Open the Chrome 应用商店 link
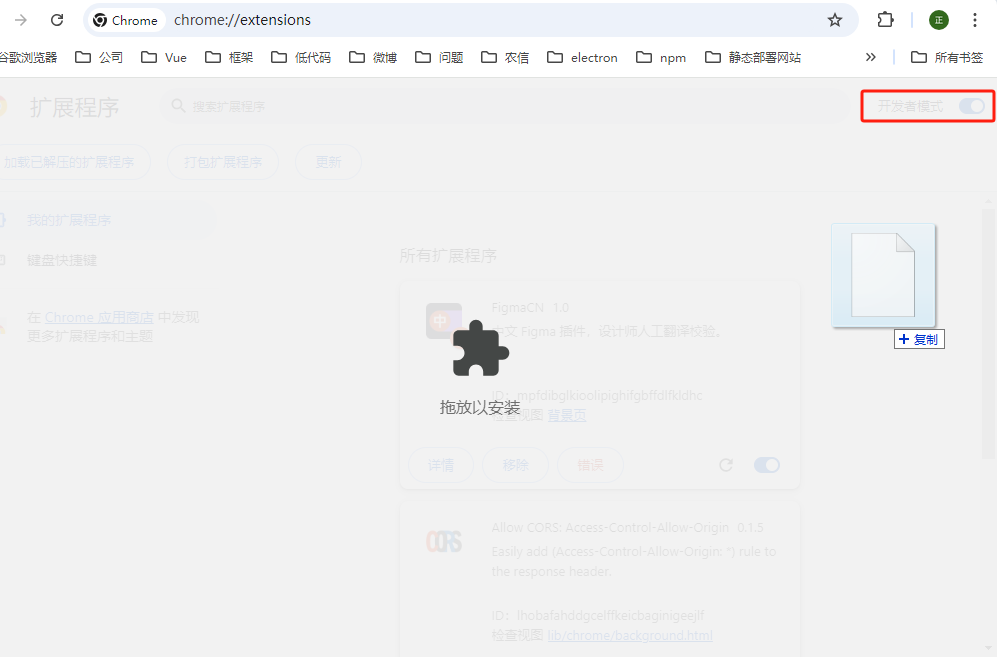997x657 pixels. coord(99,317)
